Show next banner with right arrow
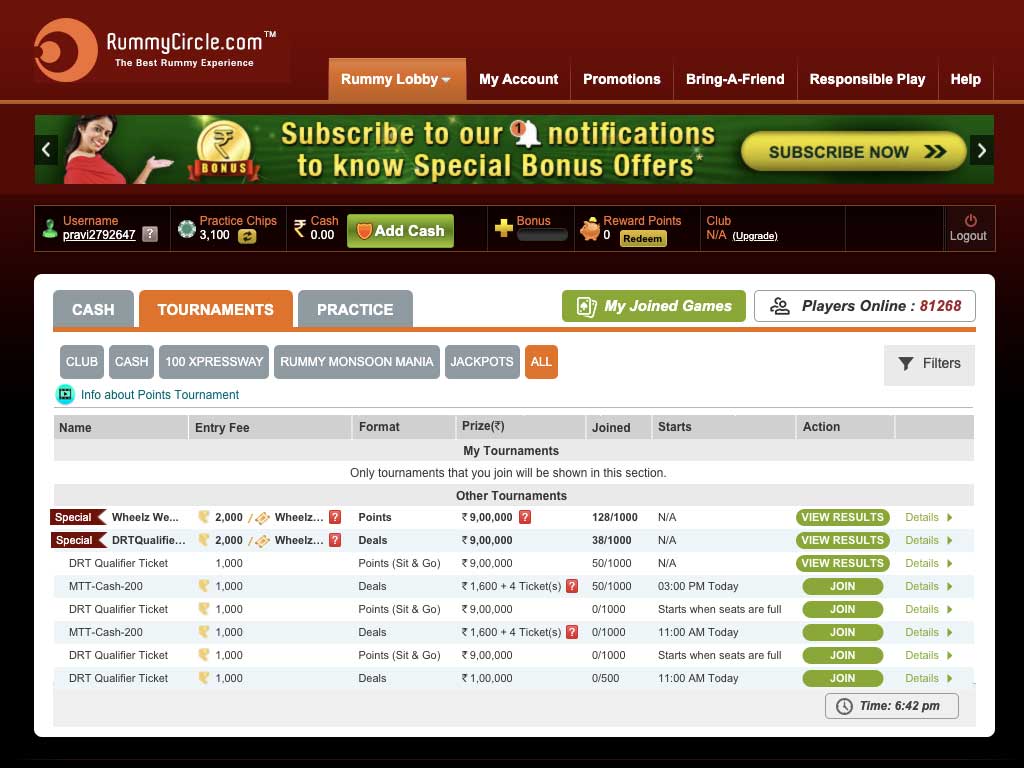 (x=982, y=150)
